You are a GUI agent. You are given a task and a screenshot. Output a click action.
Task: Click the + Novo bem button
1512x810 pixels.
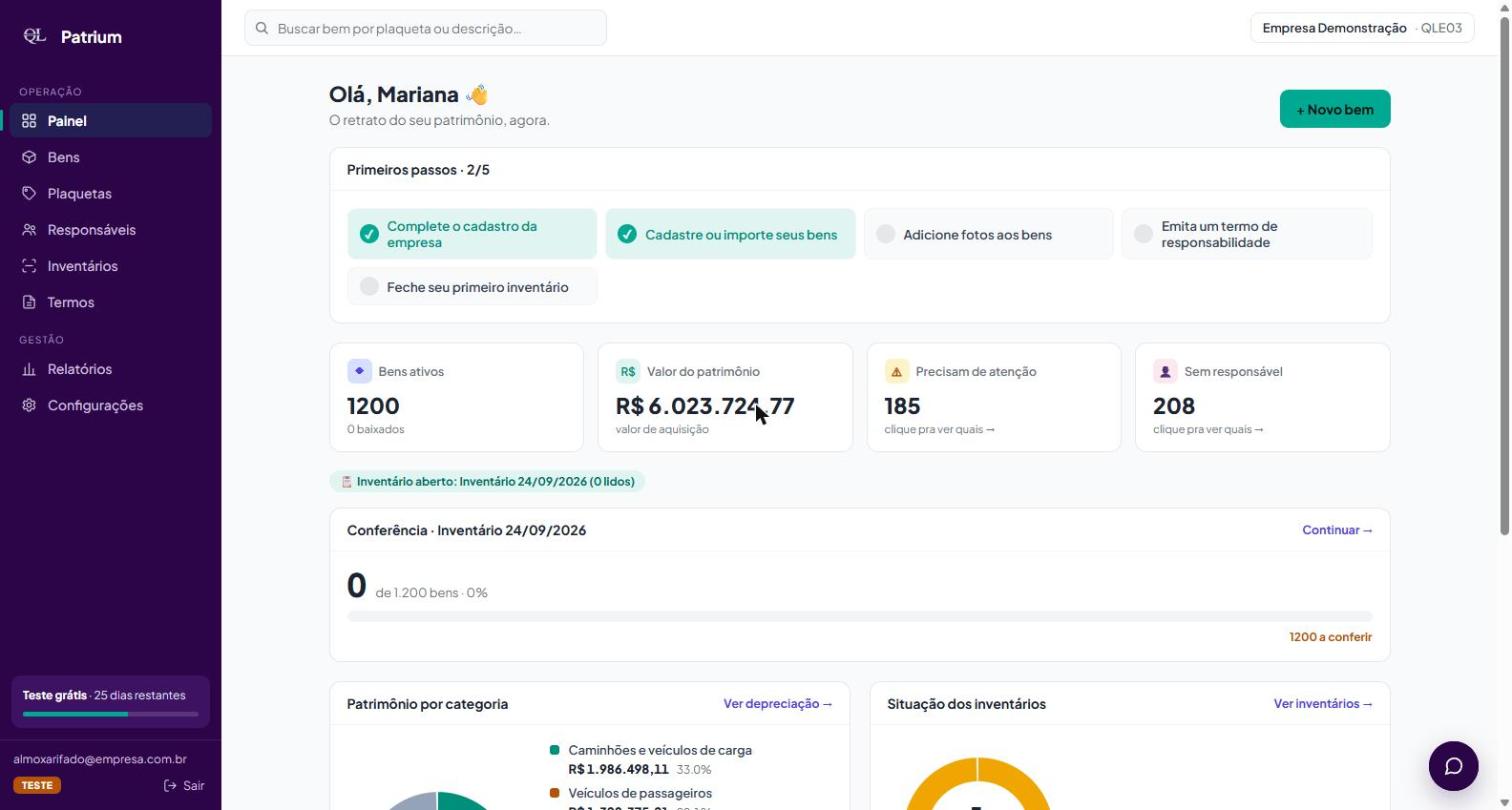pyautogui.click(x=1335, y=109)
